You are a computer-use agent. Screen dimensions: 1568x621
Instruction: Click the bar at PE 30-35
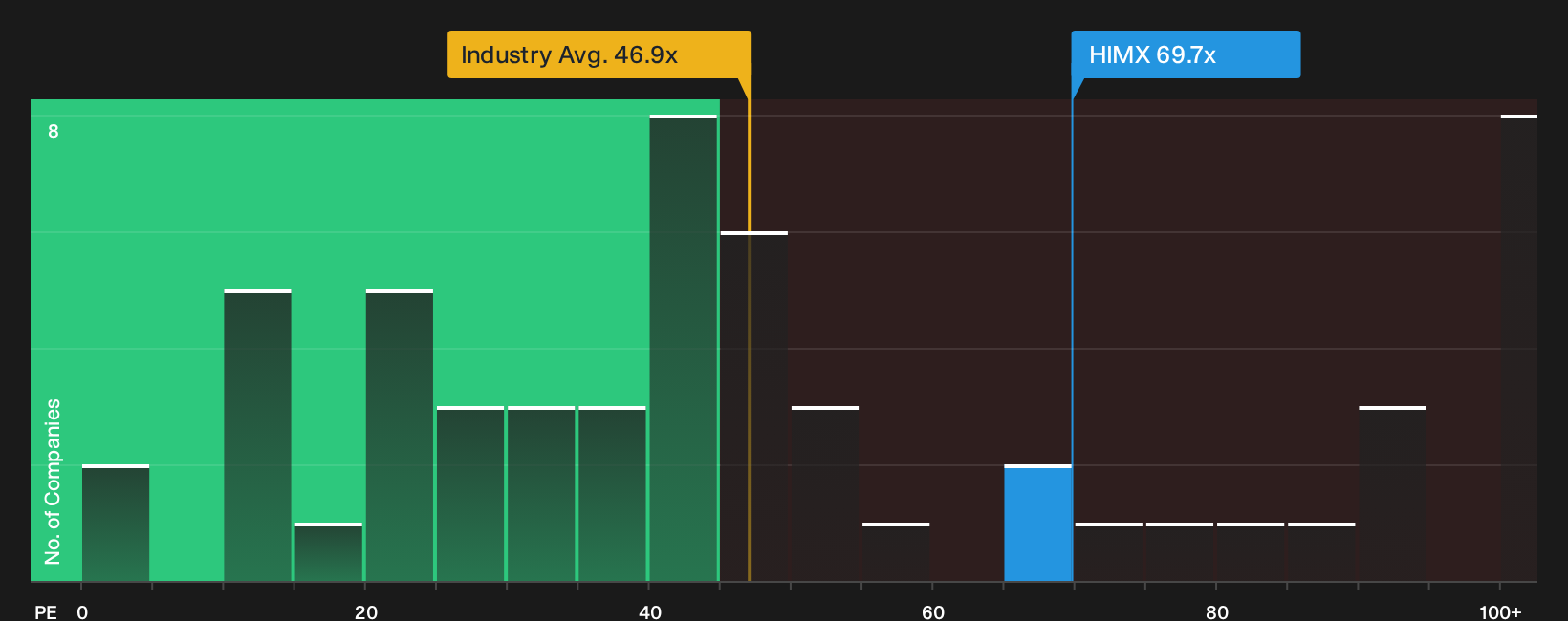click(541, 494)
